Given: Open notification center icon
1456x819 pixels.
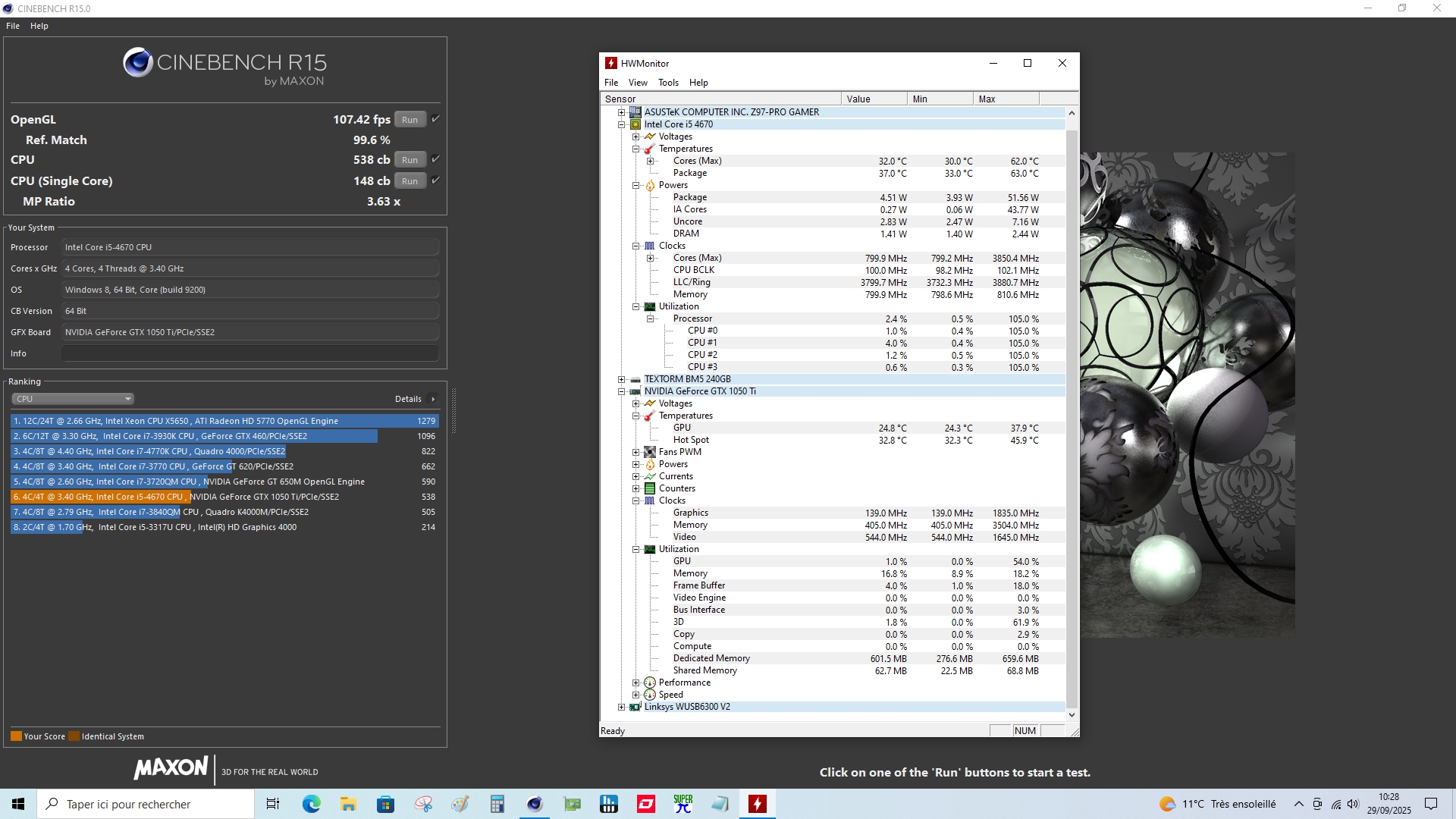Looking at the screenshot, I should tap(1431, 804).
